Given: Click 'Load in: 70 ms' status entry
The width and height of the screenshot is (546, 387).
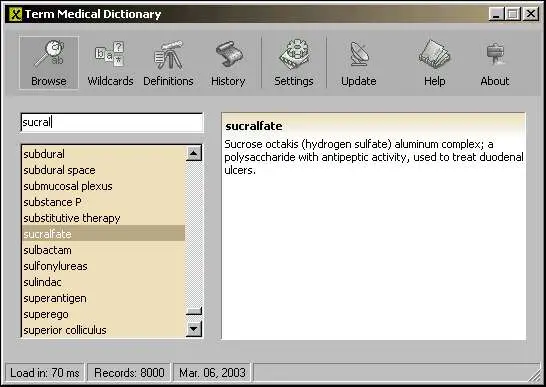Looking at the screenshot, I should (x=45, y=373).
